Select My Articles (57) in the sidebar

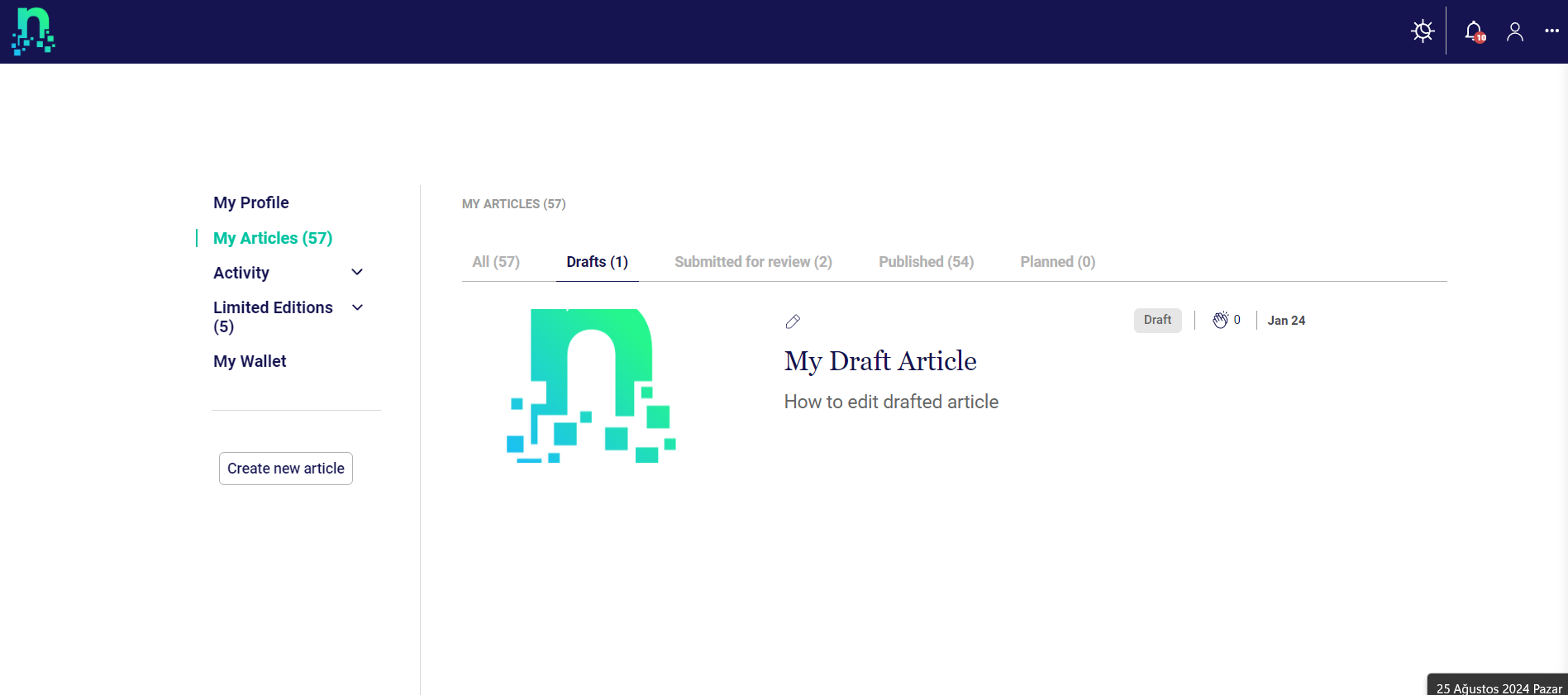tap(273, 238)
